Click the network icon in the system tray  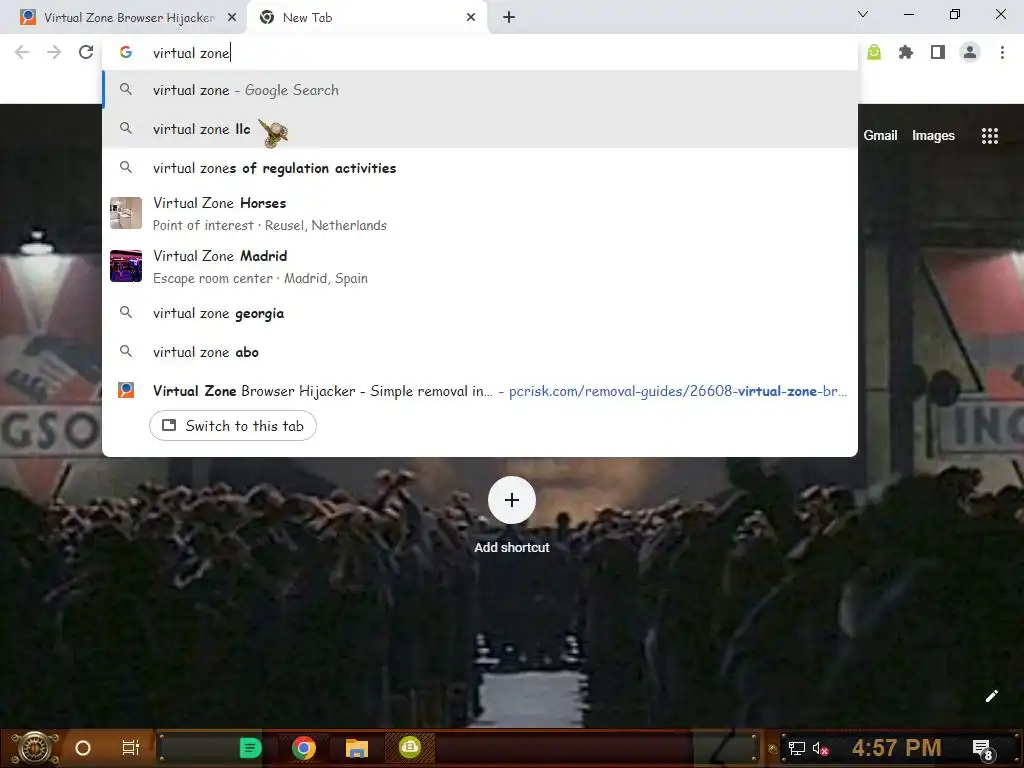(x=797, y=748)
